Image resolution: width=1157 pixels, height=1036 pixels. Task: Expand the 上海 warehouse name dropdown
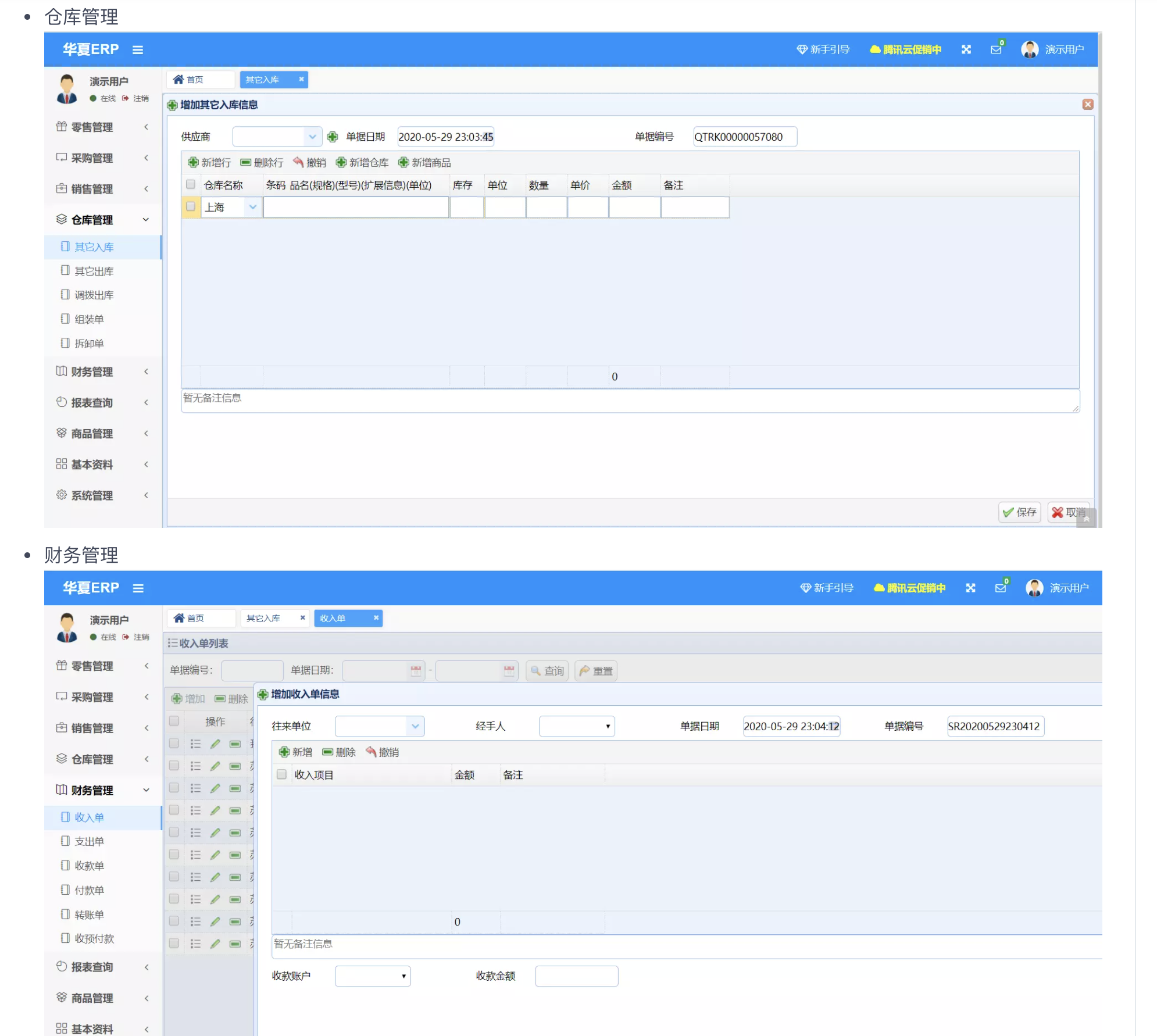pos(252,207)
